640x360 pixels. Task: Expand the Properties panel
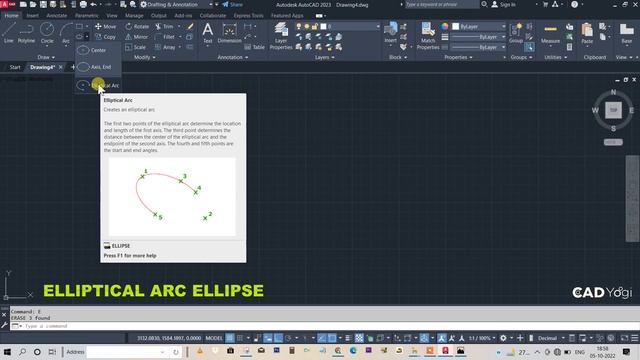[458, 58]
